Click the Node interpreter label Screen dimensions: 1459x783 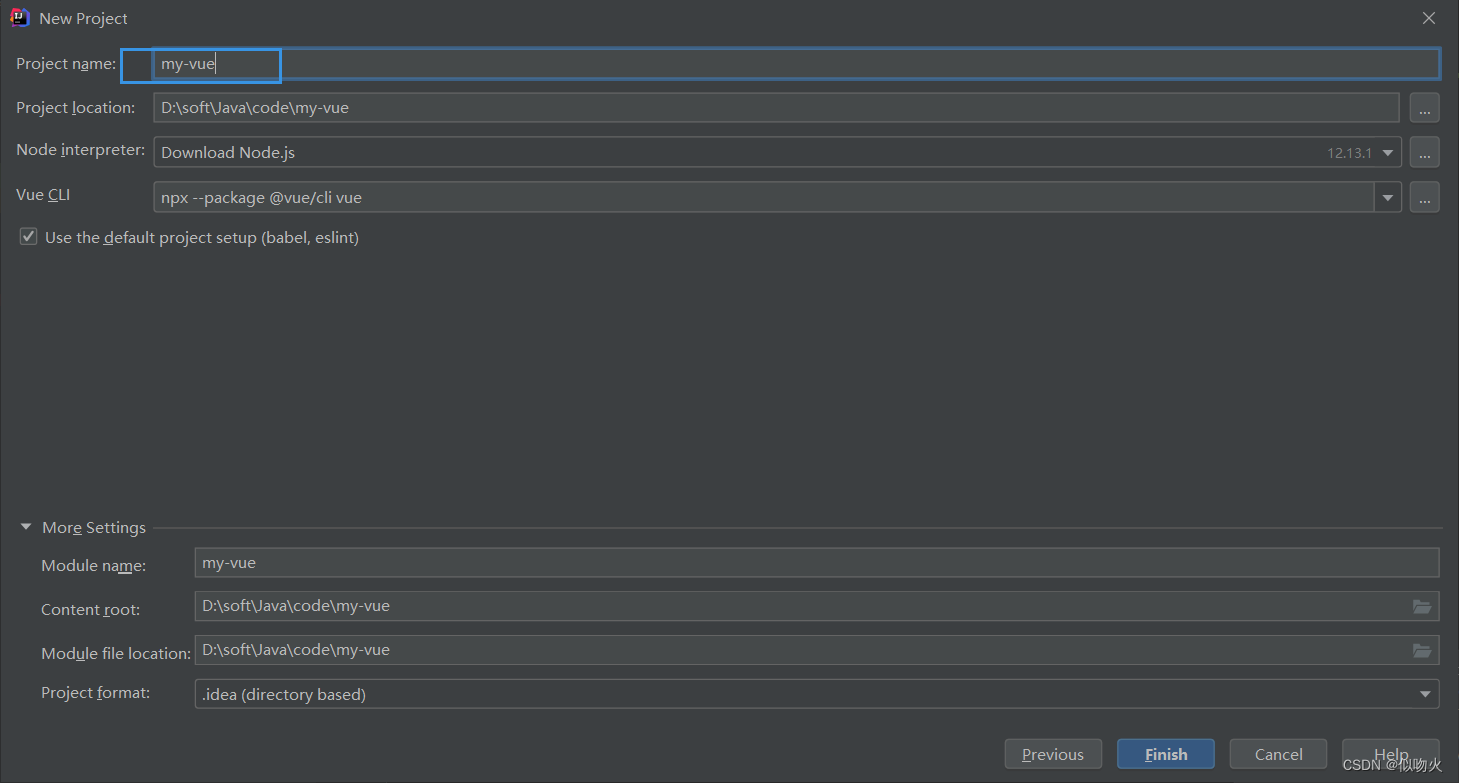[80, 150]
